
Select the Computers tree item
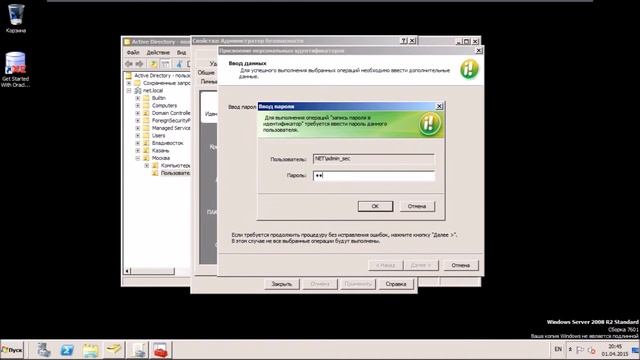164,105
